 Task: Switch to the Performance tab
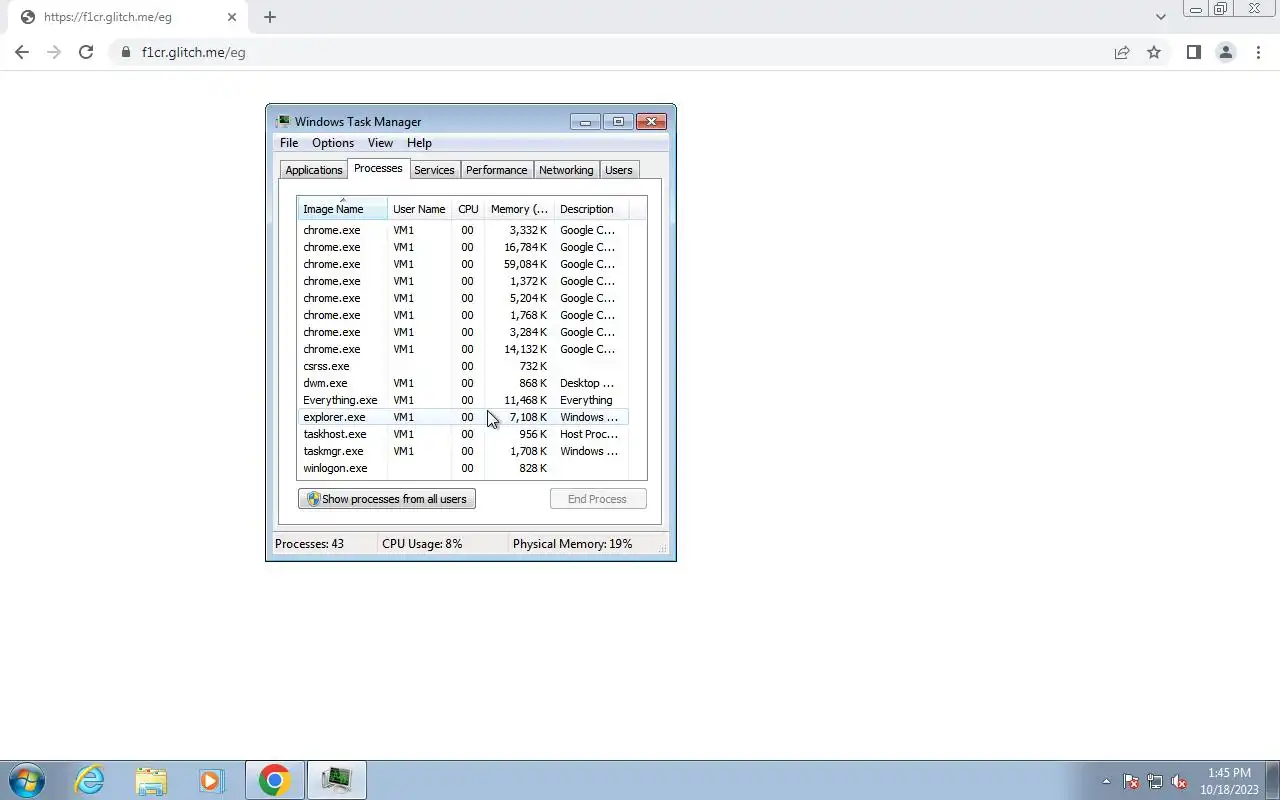tap(496, 170)
